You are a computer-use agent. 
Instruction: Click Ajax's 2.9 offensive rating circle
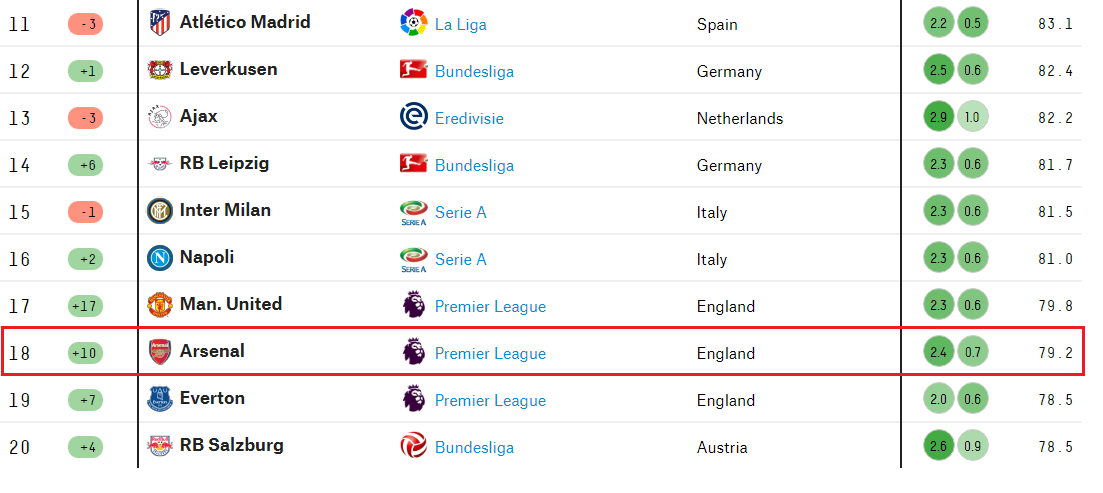pos(938,118)
